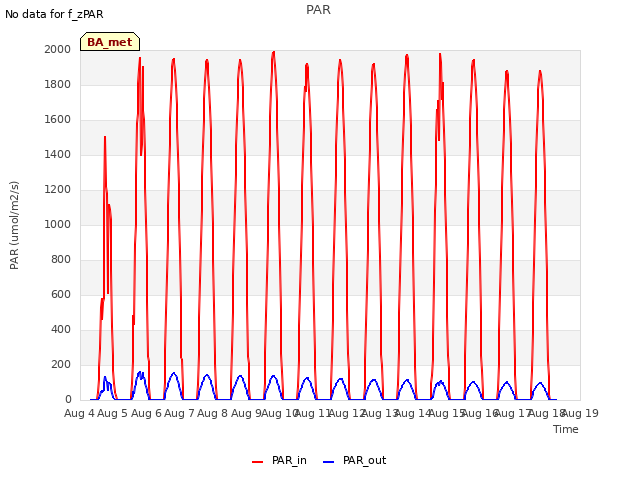Viewport: 640px width, 480px height.
Task: Click the 800 y-axis tick label
Action: pyautogui.click(x=61, y=260)
